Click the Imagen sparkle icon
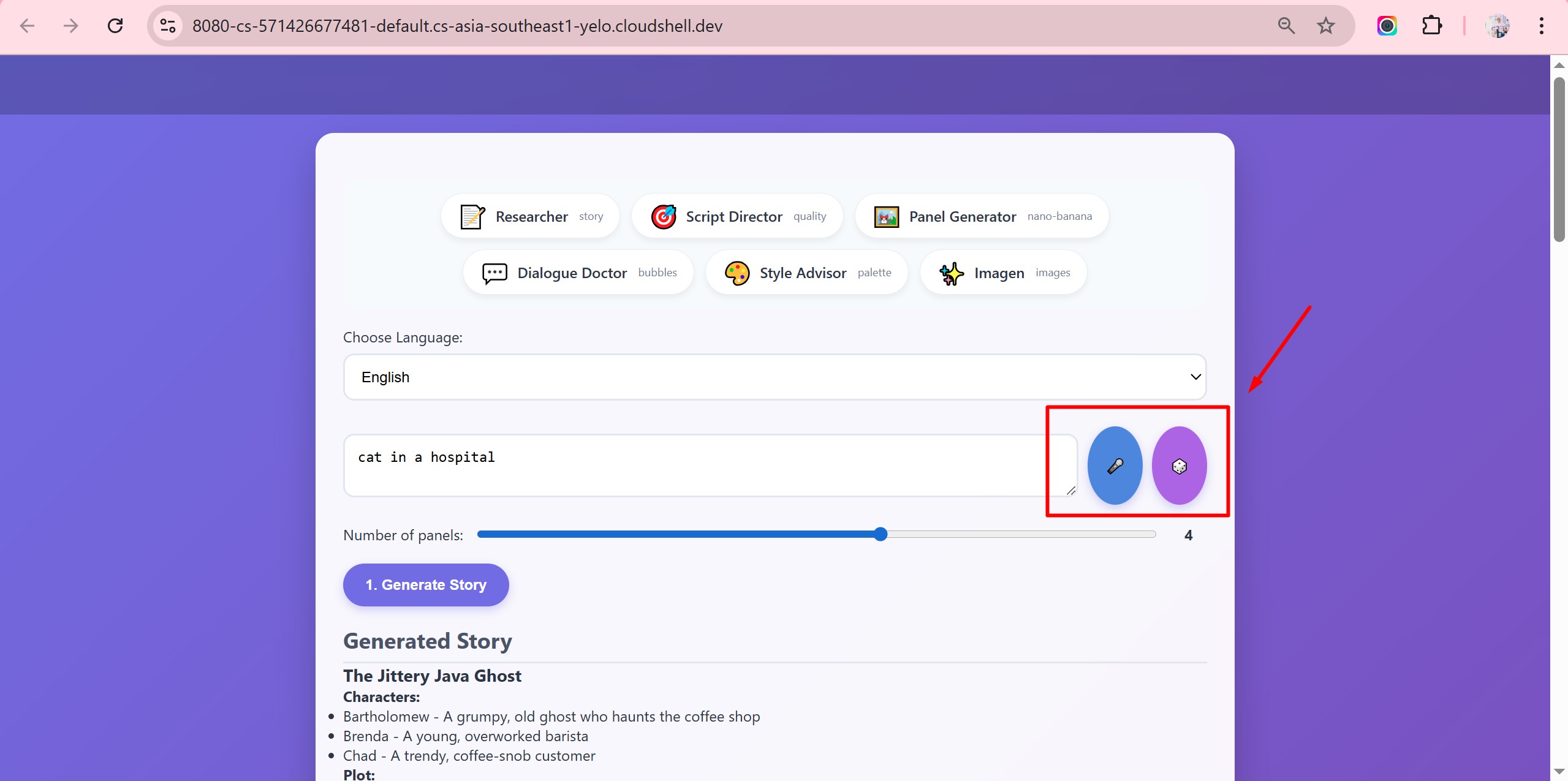 click(x=952, y=273)
